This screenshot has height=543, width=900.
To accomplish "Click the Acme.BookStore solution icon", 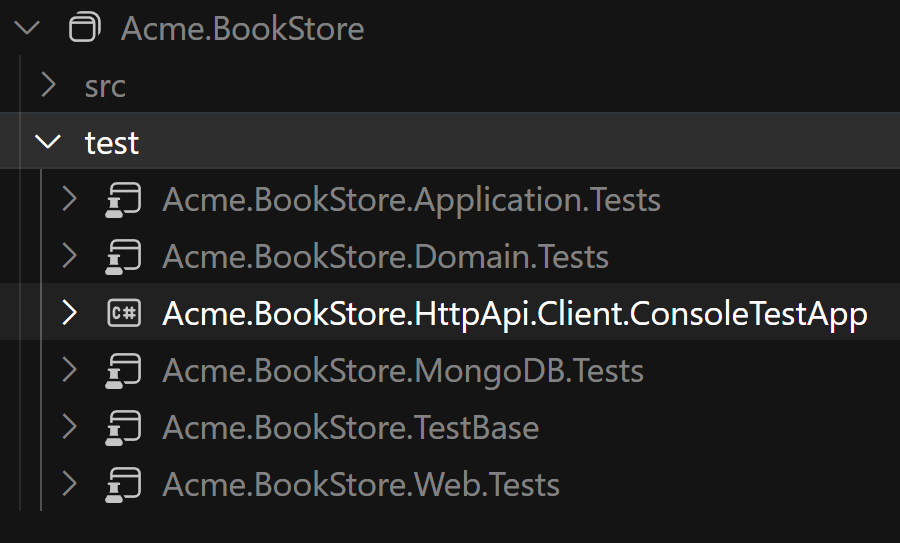I will [x=84, y=28].
